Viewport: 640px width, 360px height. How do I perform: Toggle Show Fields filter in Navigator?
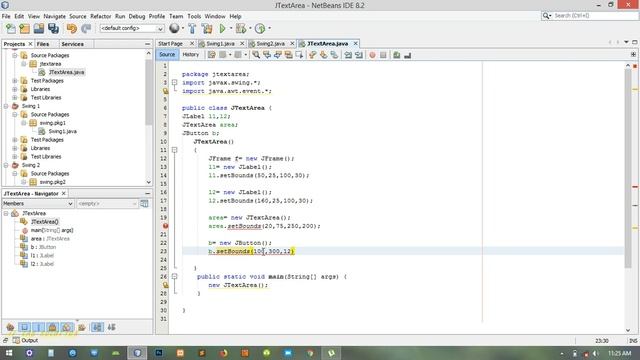24,327
